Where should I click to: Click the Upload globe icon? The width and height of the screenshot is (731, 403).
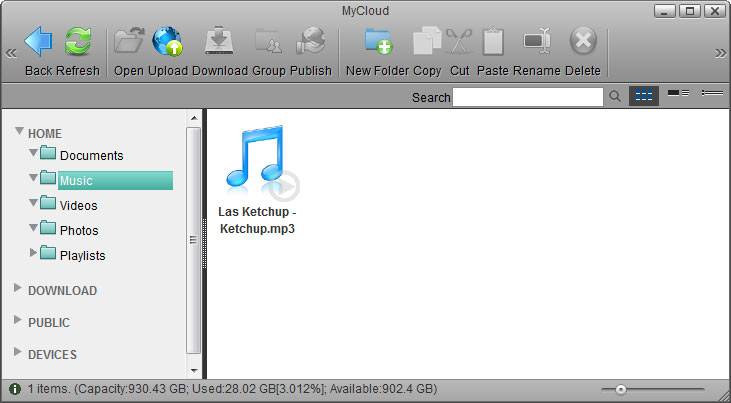pyautogui.click(x=167, y=42)
